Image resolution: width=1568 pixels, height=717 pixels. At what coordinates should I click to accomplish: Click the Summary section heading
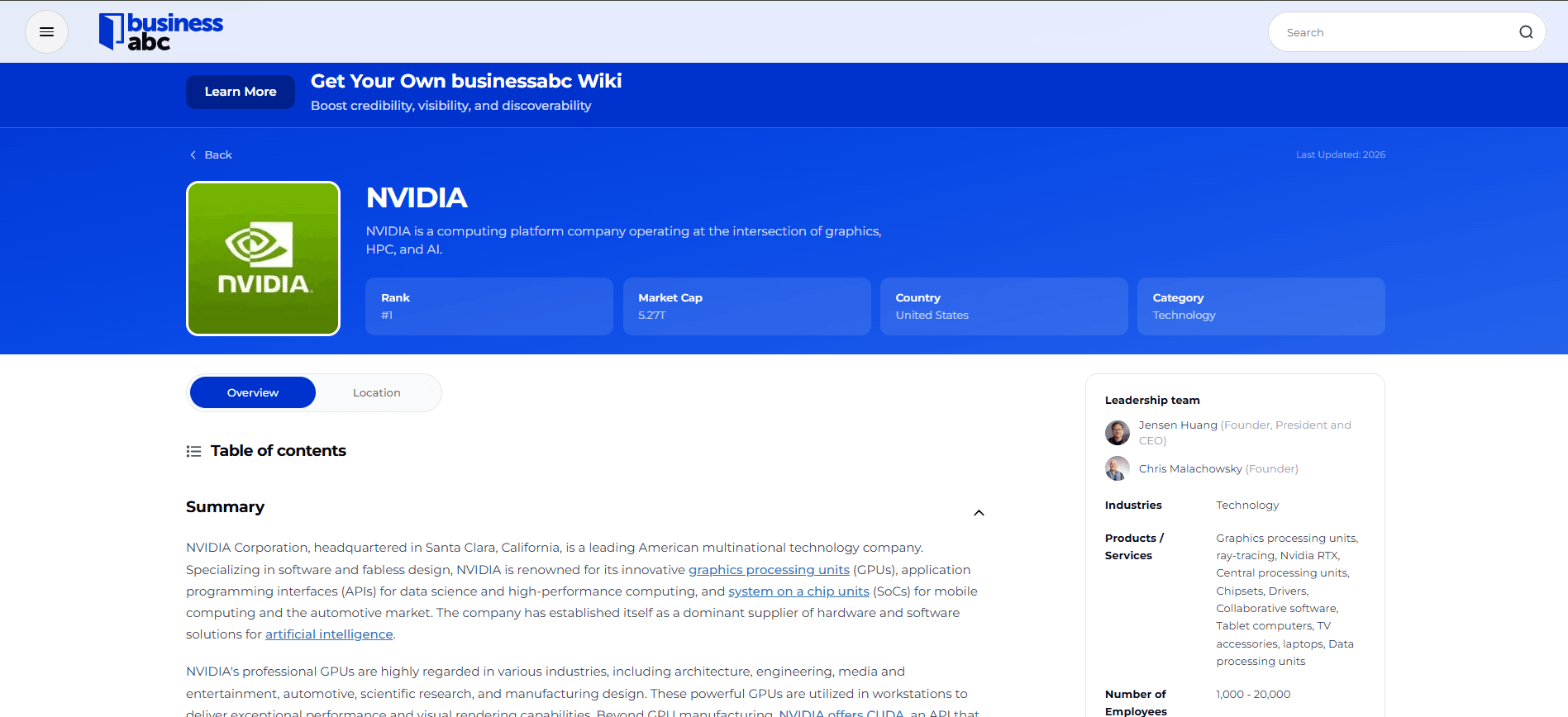[x=225, y=507]
